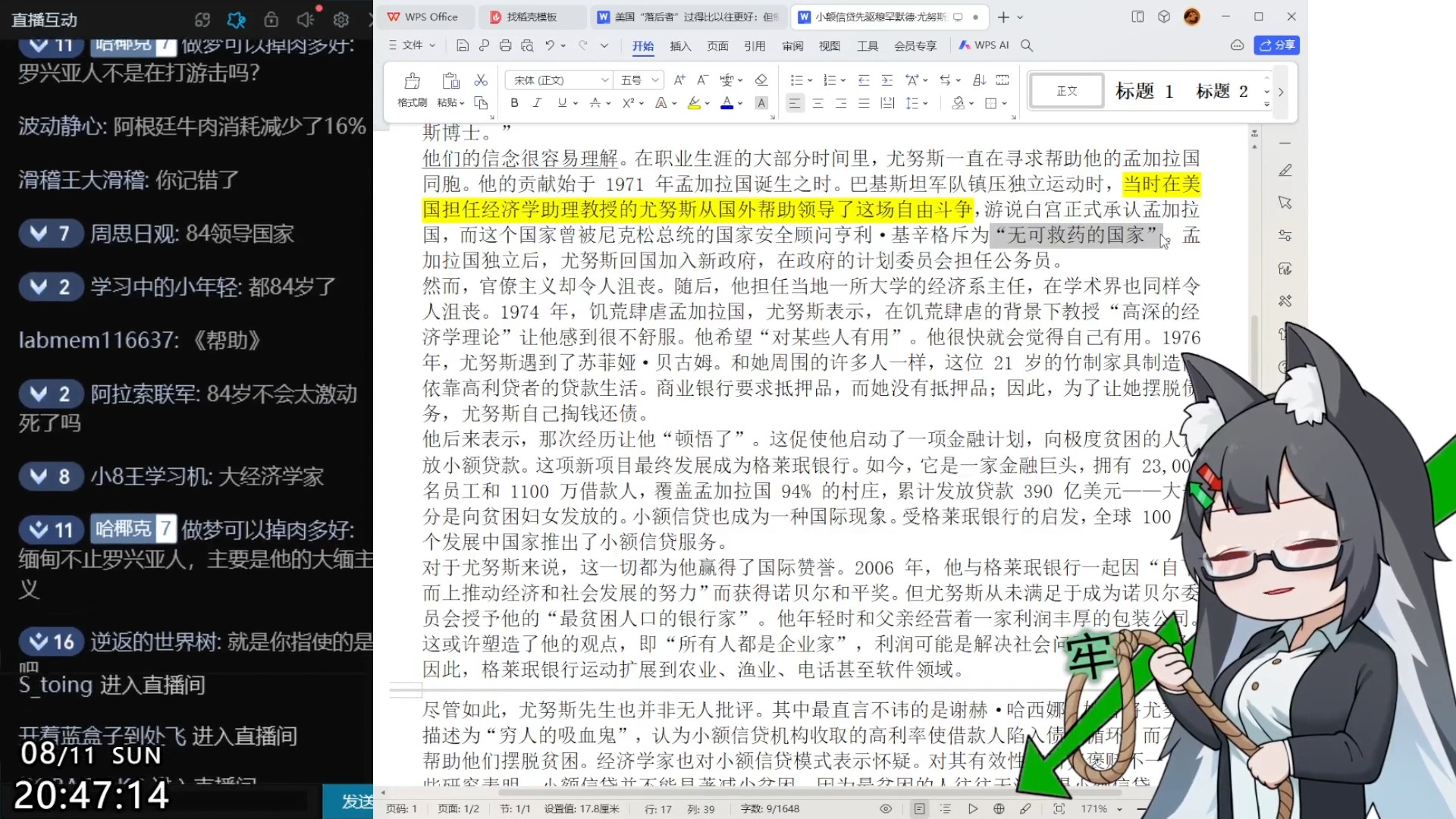Viewport: 1456px width, 819px height.
Task: Click the Undo arrow icon
Action: (x=550, y=45)
